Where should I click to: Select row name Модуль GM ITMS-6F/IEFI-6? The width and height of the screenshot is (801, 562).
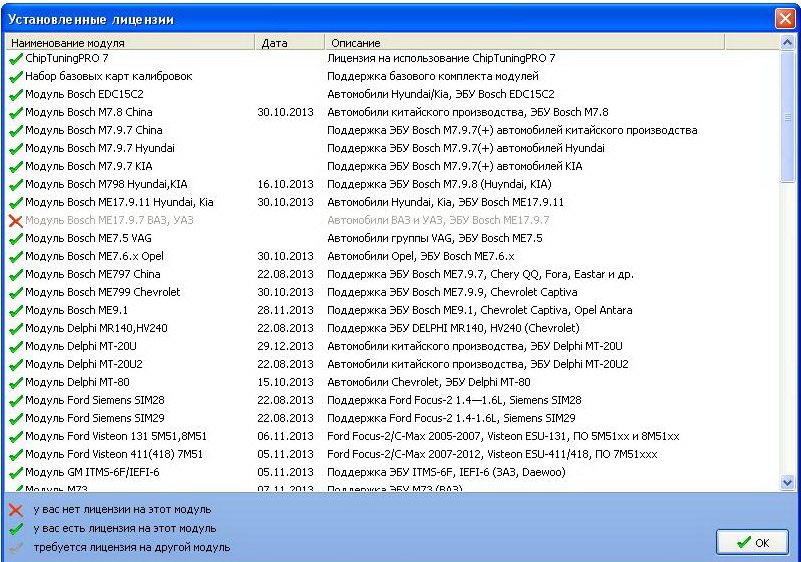pos(92,472)
